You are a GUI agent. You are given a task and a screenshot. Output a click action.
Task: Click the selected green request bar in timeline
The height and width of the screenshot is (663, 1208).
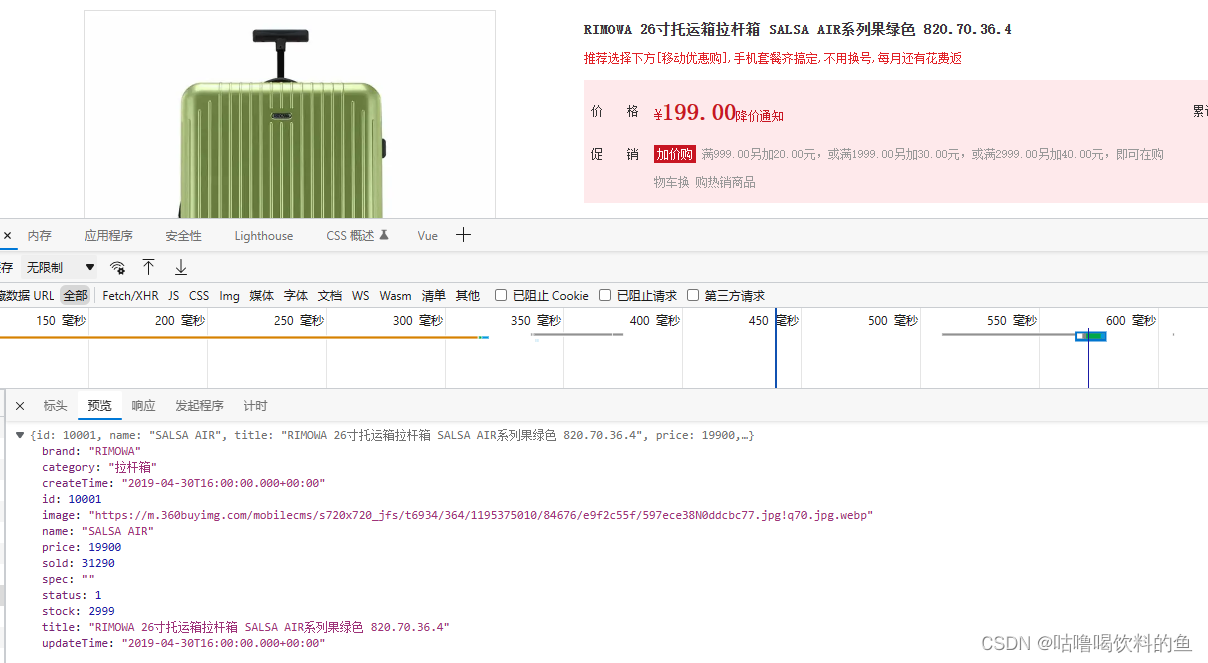(x=1091, y=336)
